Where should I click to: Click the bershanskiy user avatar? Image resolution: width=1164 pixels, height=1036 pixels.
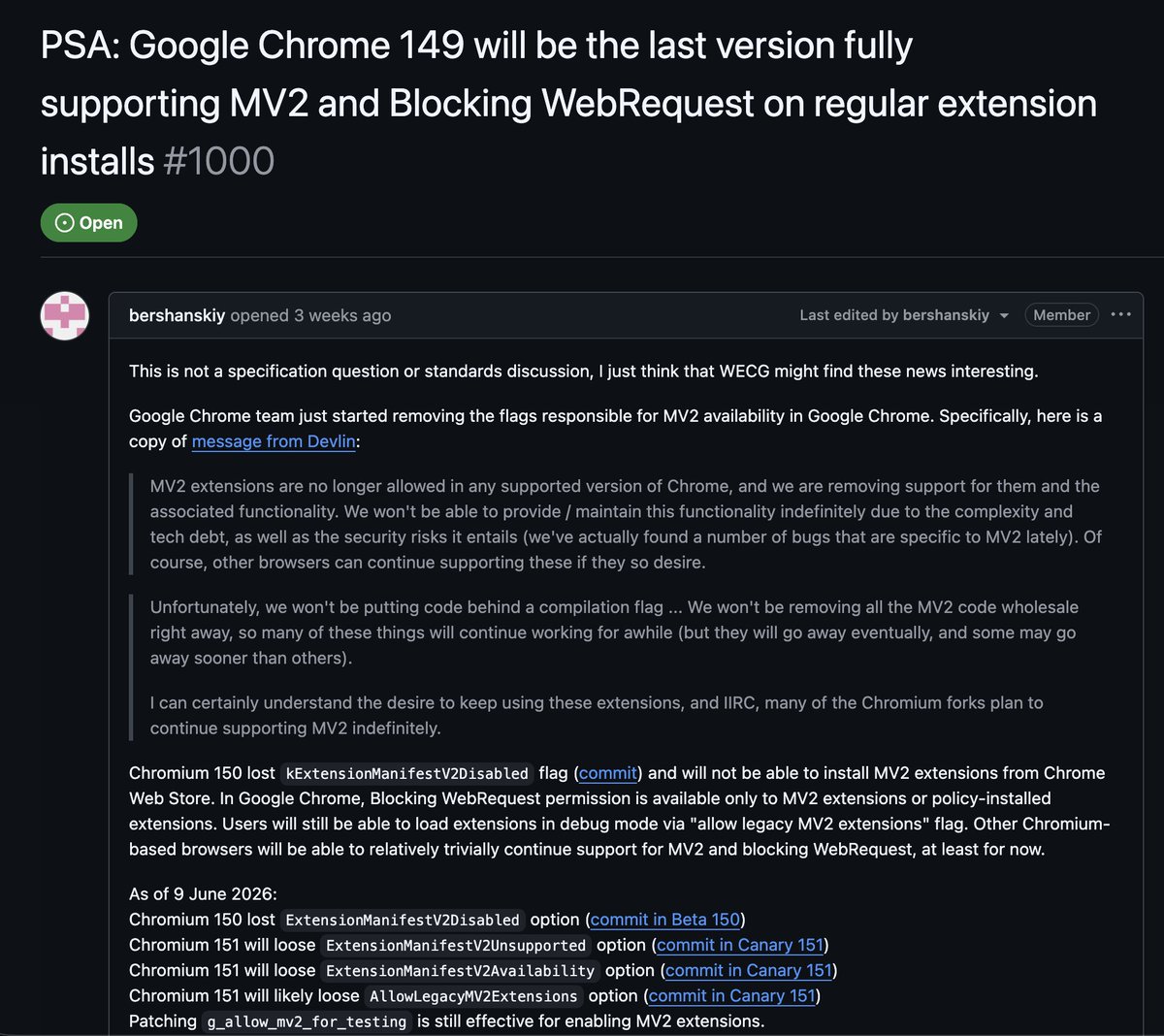point(65,315)
